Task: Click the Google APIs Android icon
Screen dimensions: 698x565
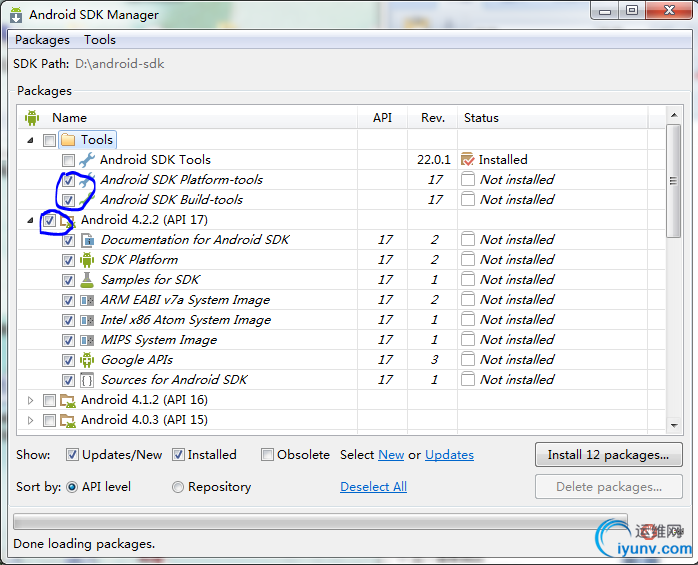Action: coord(87,360)
